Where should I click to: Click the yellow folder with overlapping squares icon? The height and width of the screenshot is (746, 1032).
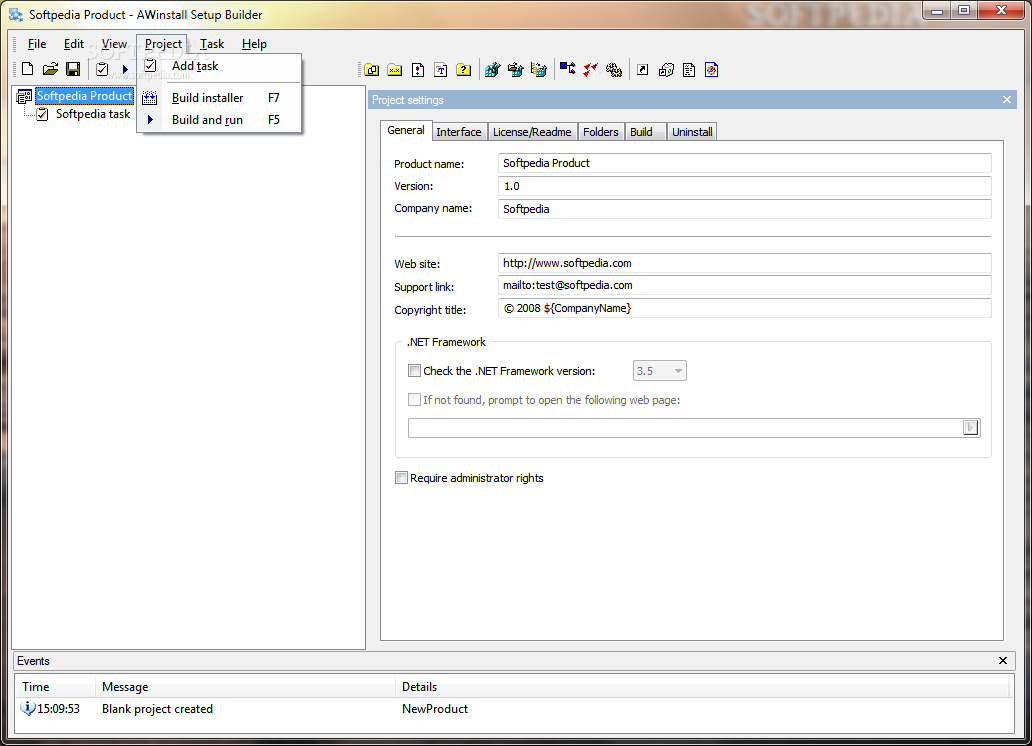point(372,70)
